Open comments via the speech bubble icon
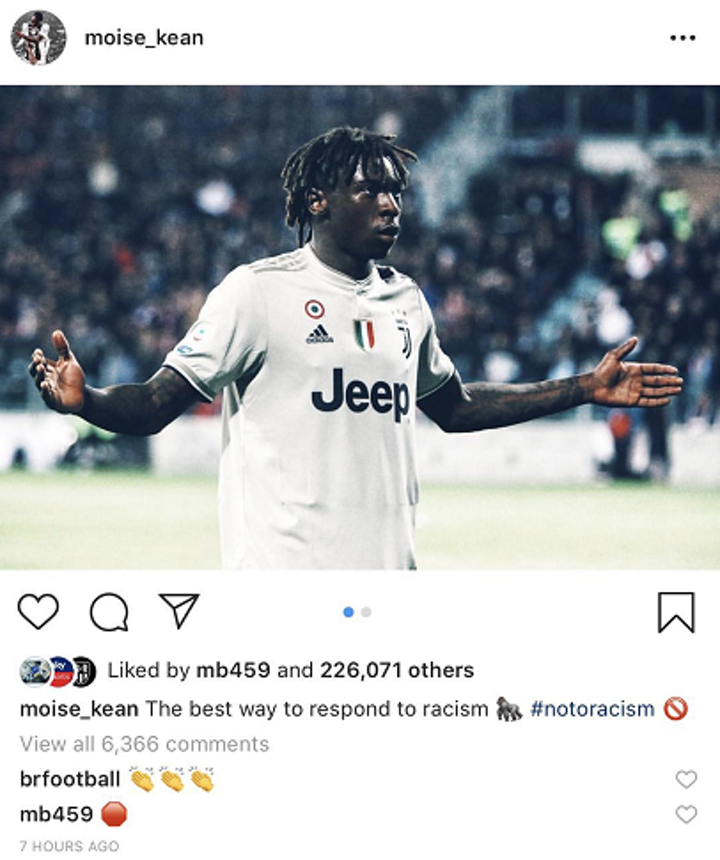Image resolution: width=720 pixels, height=860 pixels. 109,612
